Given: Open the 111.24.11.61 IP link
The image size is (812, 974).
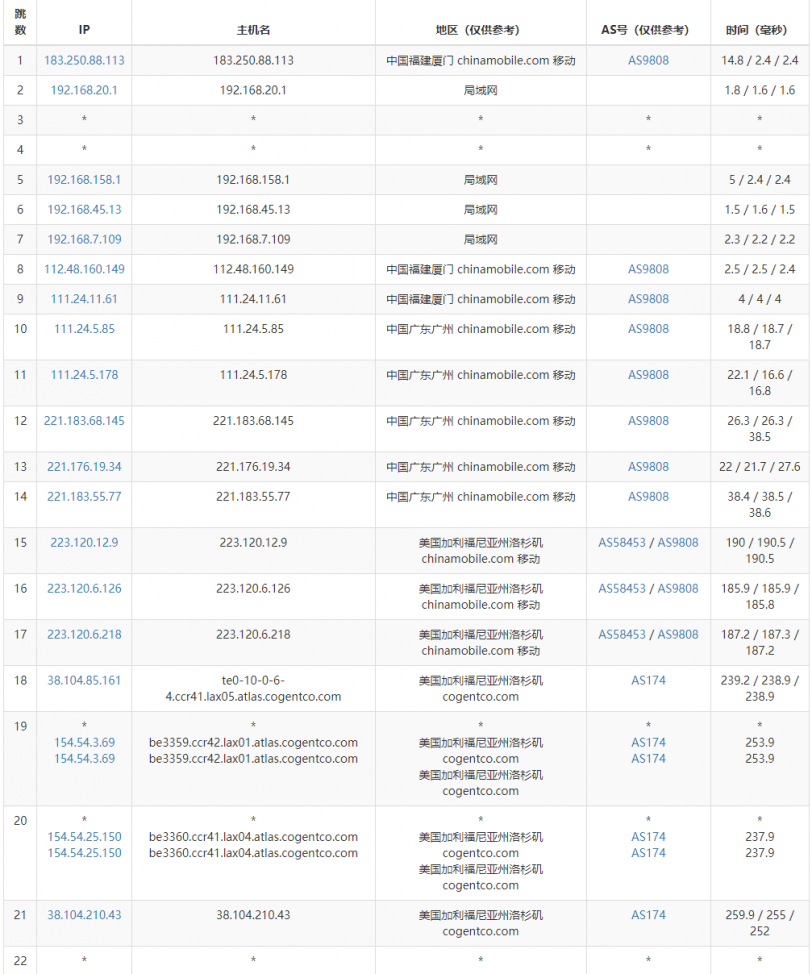Looking at the screenshot, I should click(x=84, y=299).
